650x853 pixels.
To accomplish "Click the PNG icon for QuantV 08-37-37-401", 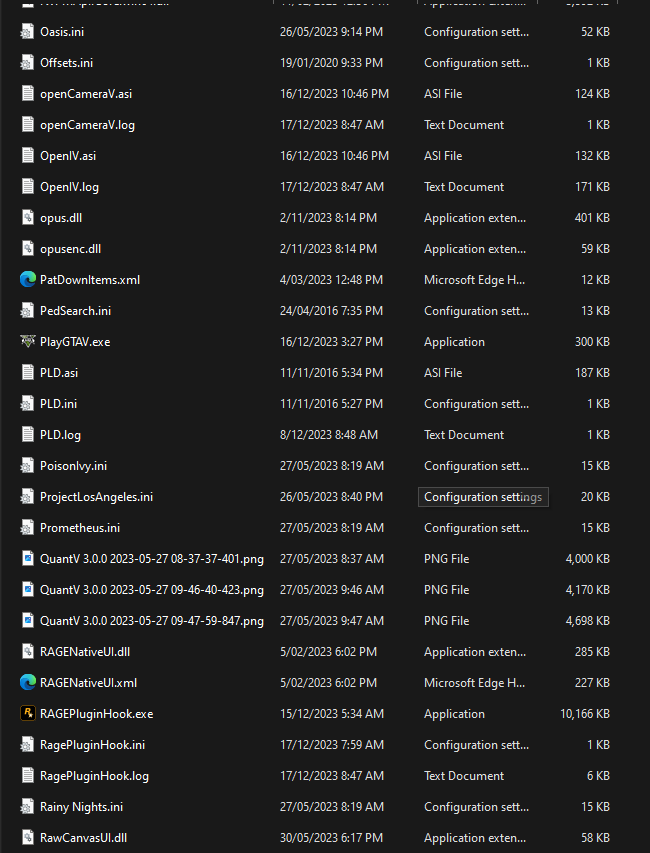I will (x=27, y=559).
